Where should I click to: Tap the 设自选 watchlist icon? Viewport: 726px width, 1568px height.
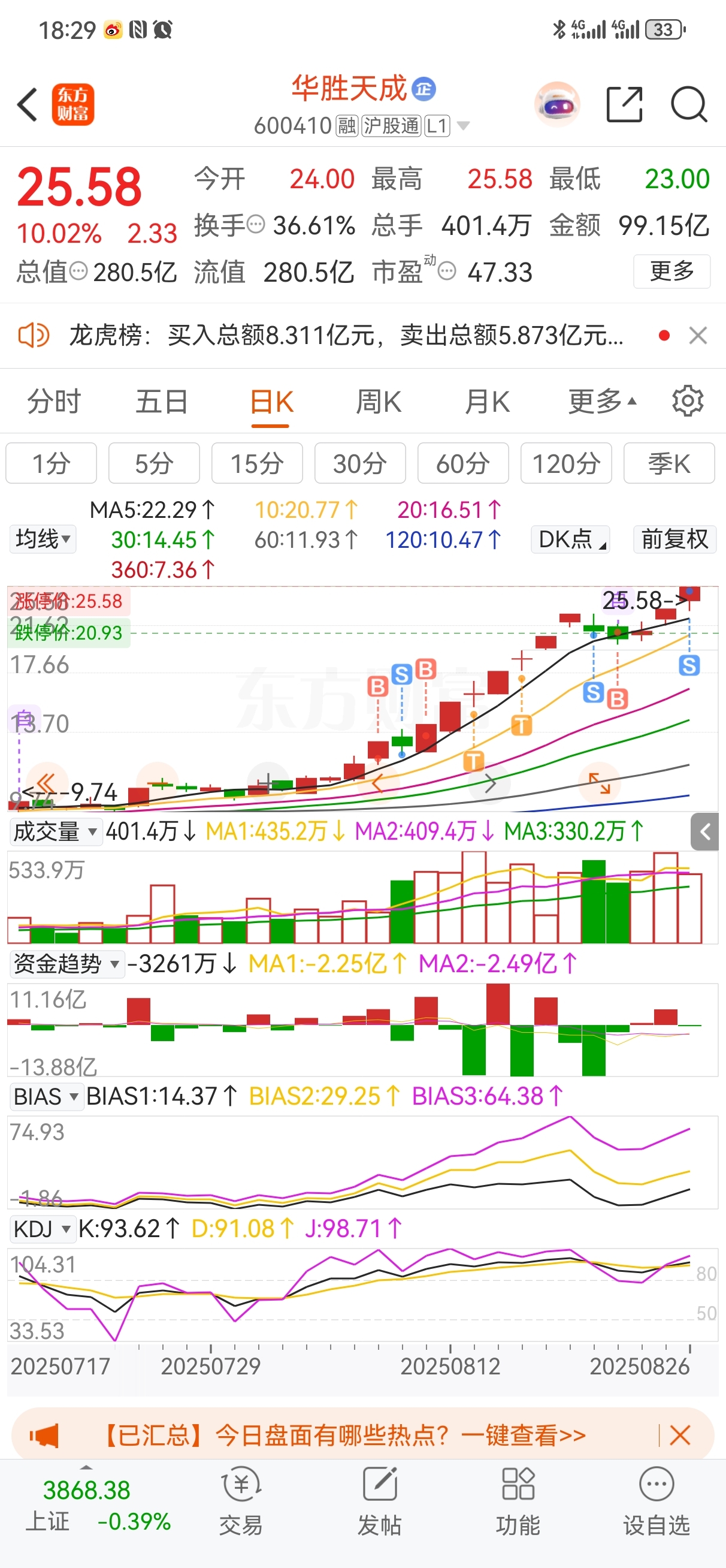[x=657, y=1501]
